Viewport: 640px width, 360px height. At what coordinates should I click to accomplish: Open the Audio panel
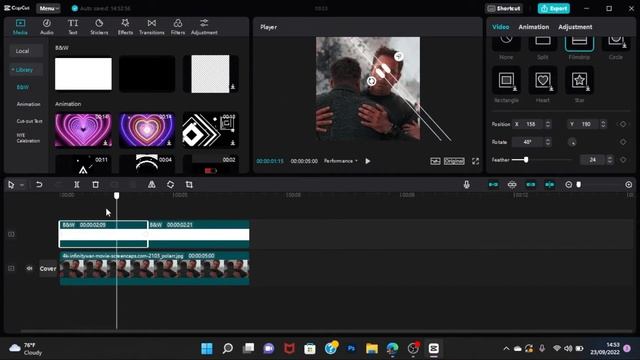47,27
